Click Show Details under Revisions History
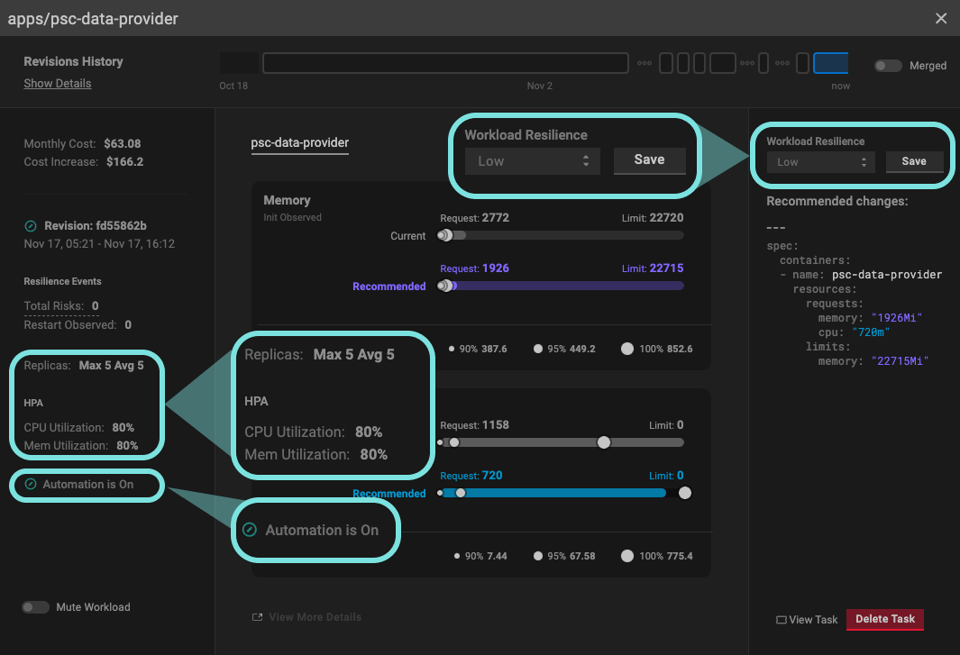Image resolution: width=960 pixels, height=655 pixels. [x=58, y=83]
